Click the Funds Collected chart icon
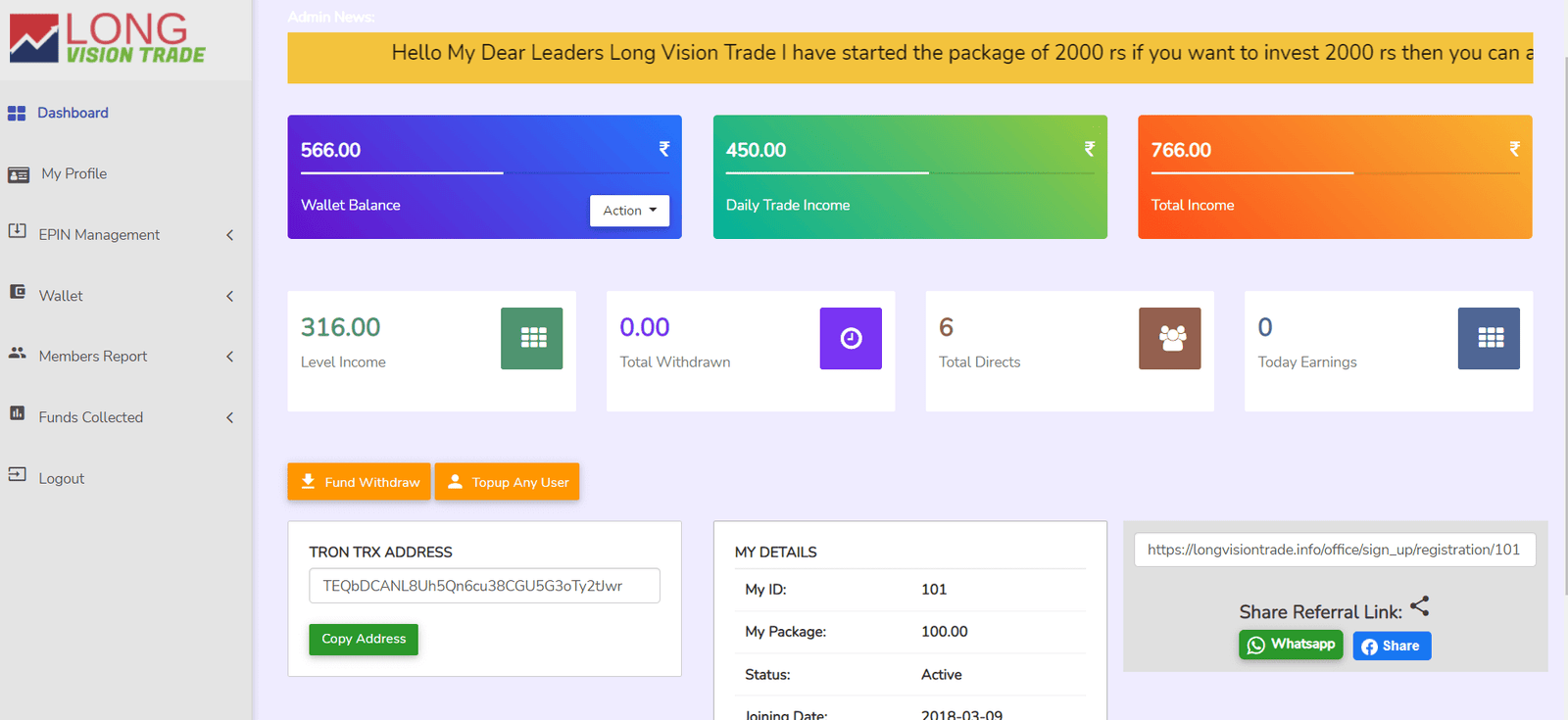This screenshot has width=1568, height=720. coord(17,413)
